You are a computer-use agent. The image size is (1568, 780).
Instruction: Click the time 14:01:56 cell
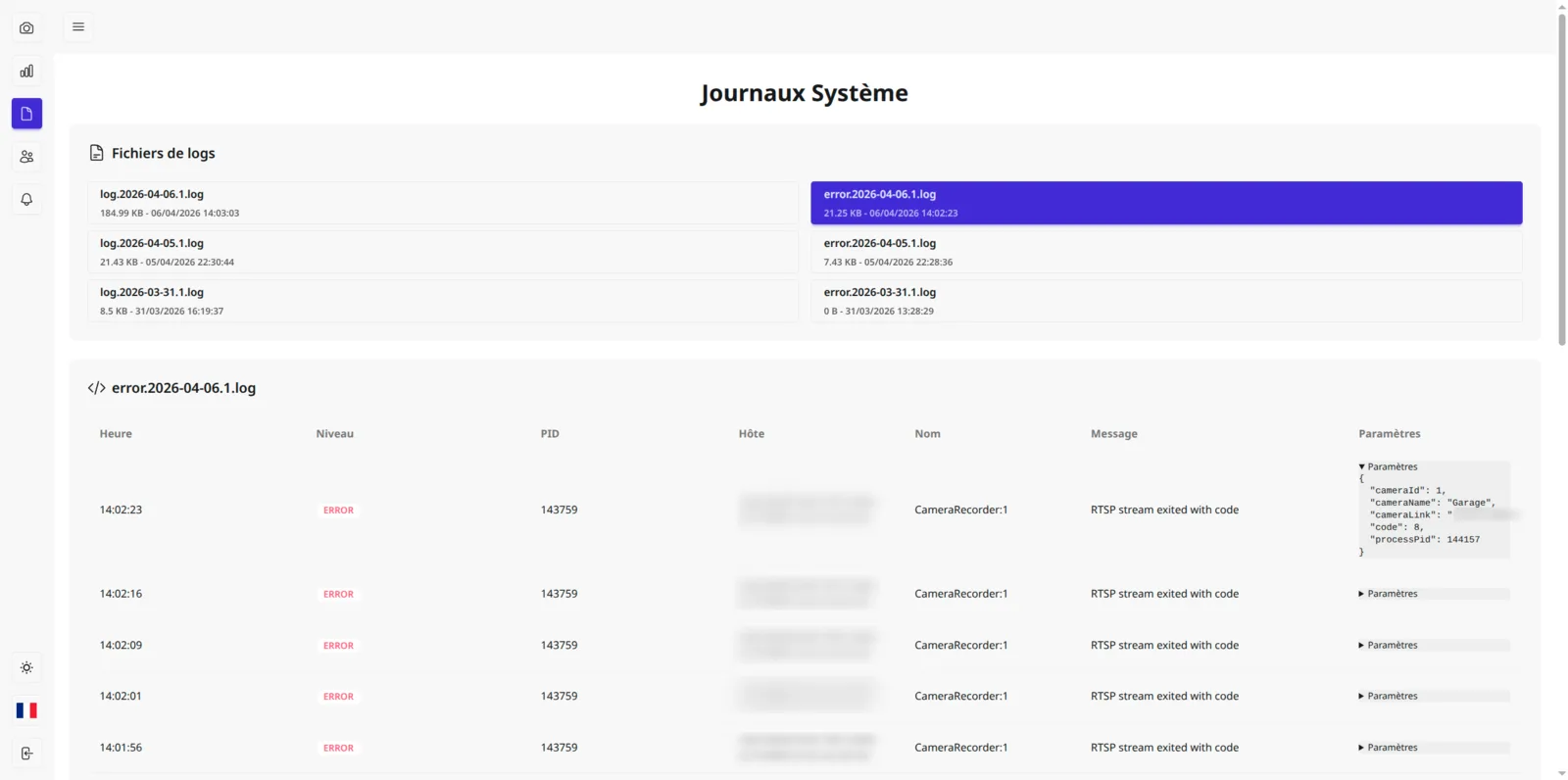point(121,748)
